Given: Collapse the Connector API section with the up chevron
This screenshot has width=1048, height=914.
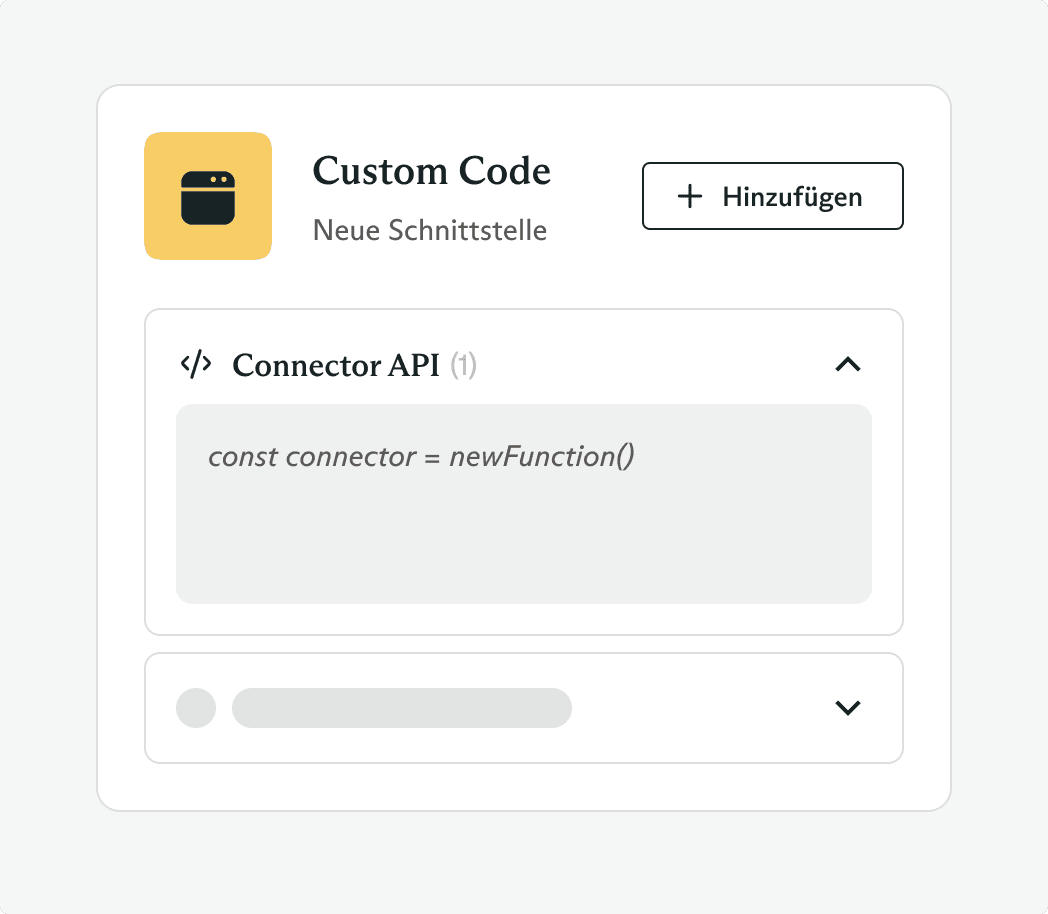Looking at the screenshot, I should pyautogui.click(x=847, y=365).
